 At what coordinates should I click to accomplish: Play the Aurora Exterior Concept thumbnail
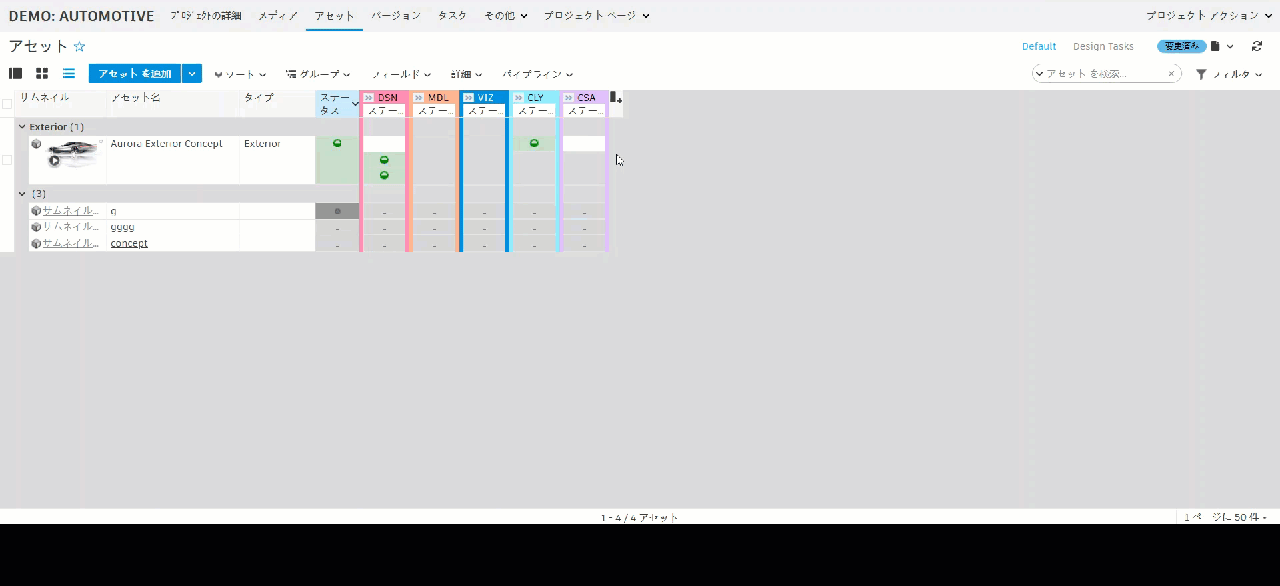pos(54,160)
